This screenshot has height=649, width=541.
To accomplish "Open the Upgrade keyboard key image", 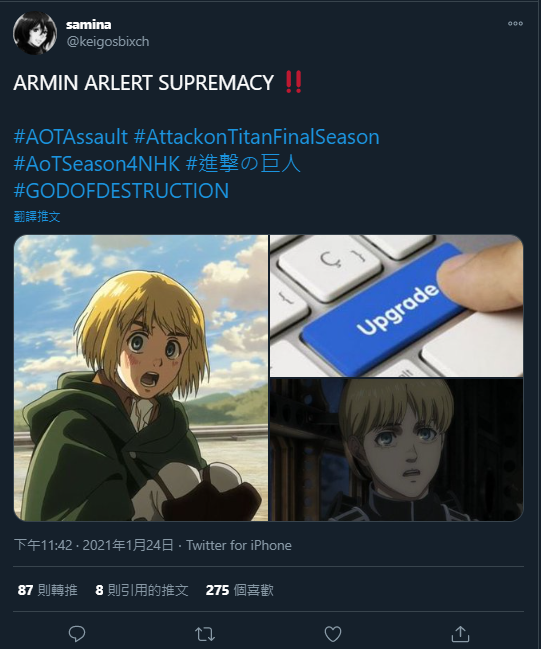I will point(397,306).
